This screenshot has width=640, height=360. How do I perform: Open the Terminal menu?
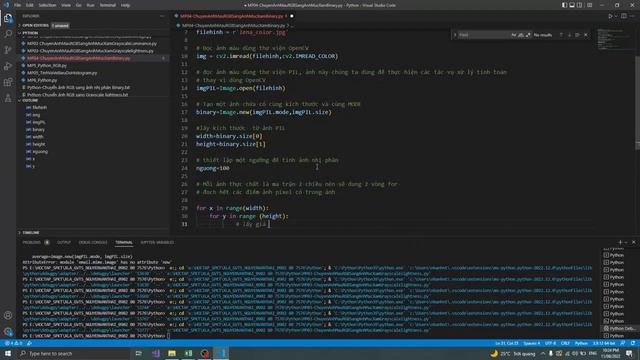click(108, 5)
